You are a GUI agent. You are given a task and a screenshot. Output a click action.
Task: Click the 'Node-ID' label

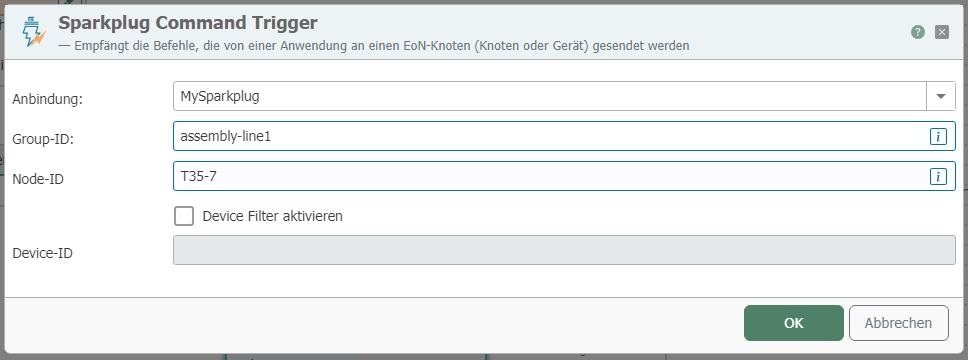click(38, 180)
